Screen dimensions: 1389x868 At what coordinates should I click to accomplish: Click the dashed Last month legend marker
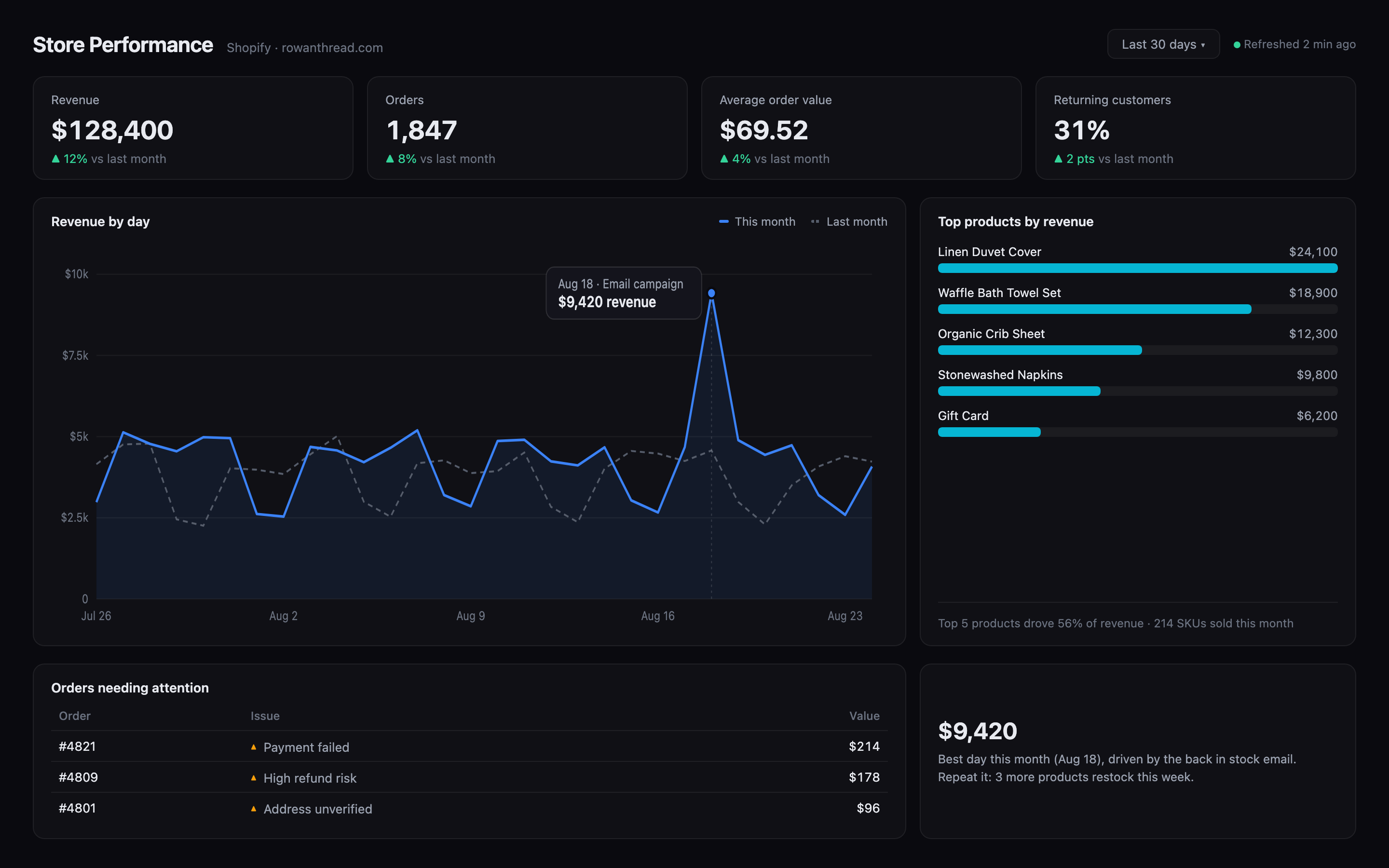(x=815, y=222)
